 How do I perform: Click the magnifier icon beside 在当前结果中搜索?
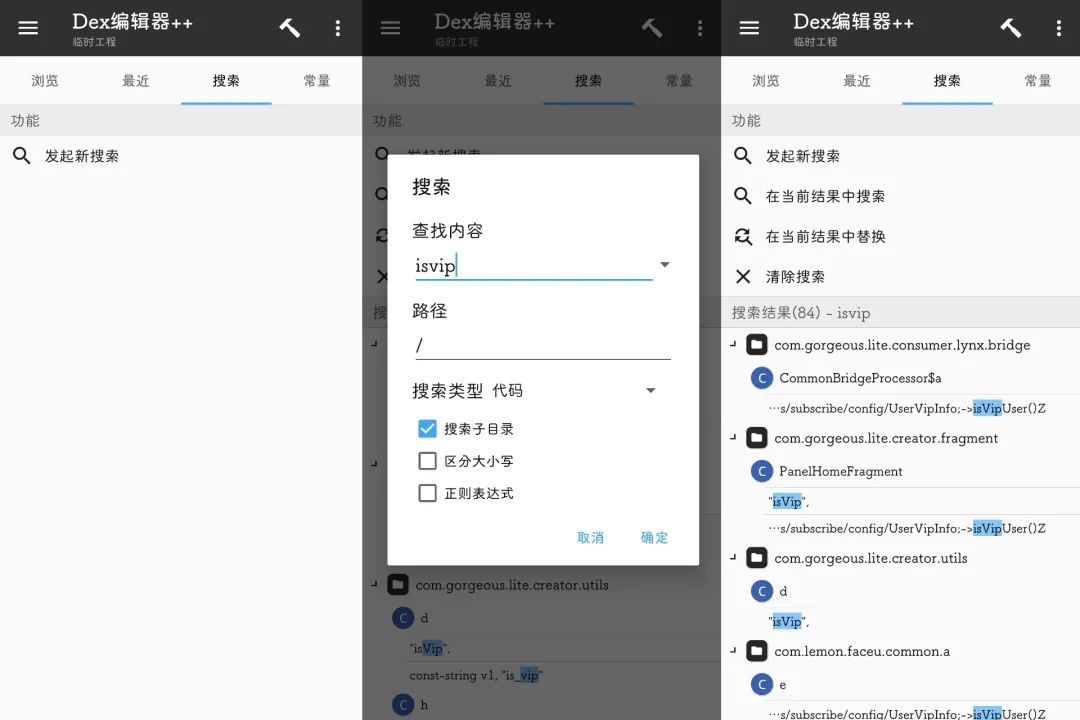click(743, 196)
